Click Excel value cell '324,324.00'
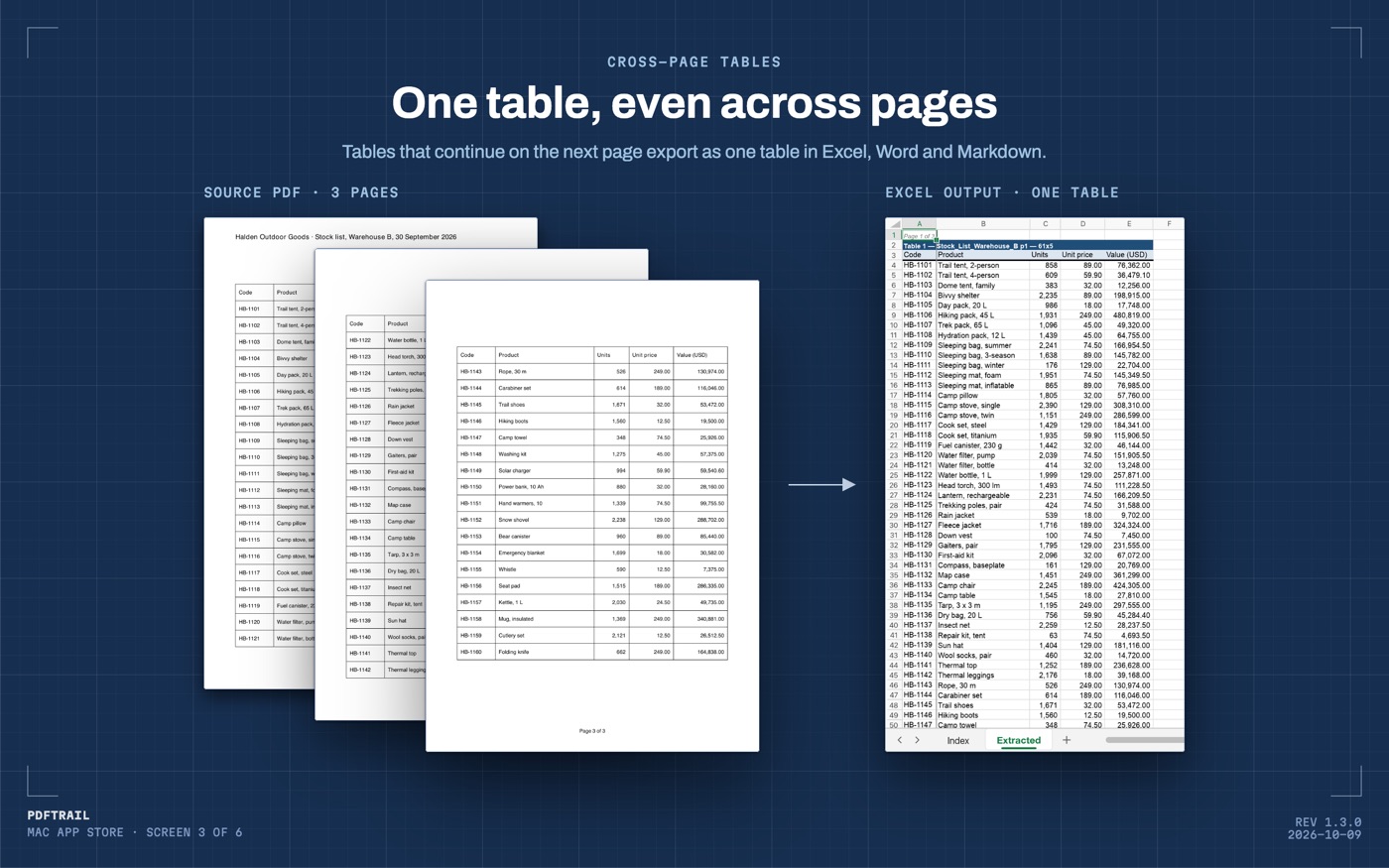 point(1128,525)
